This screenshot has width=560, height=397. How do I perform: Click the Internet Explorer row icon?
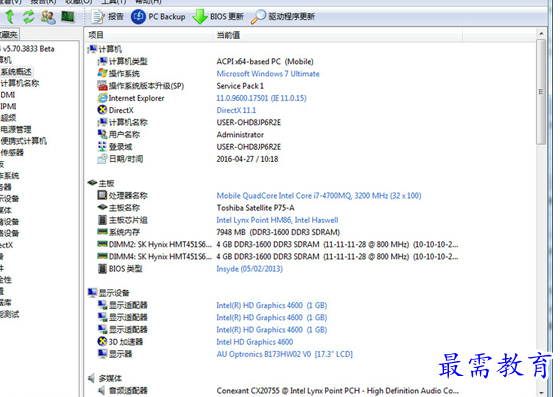click(102, 98)
